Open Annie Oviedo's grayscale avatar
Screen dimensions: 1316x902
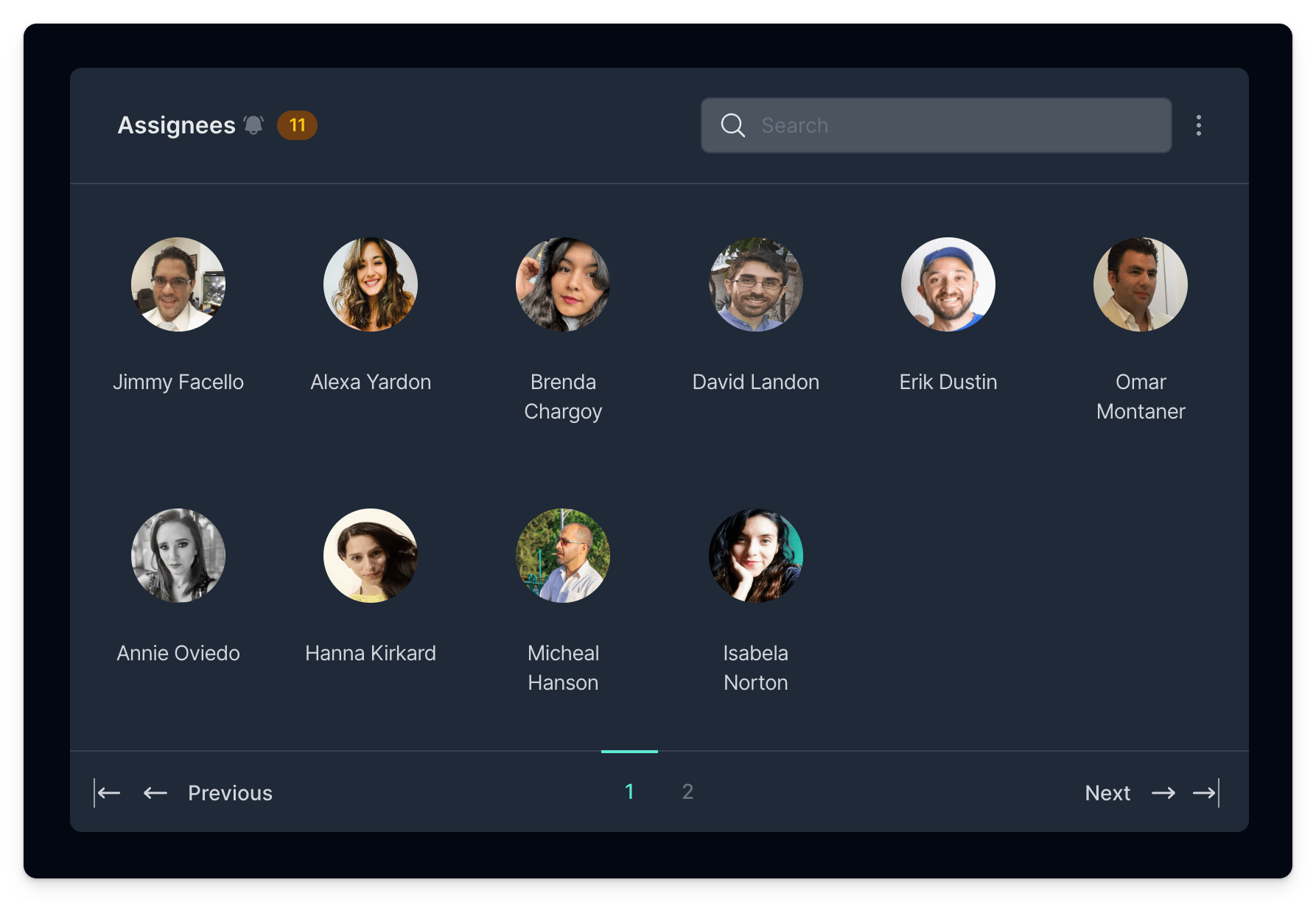178,556
